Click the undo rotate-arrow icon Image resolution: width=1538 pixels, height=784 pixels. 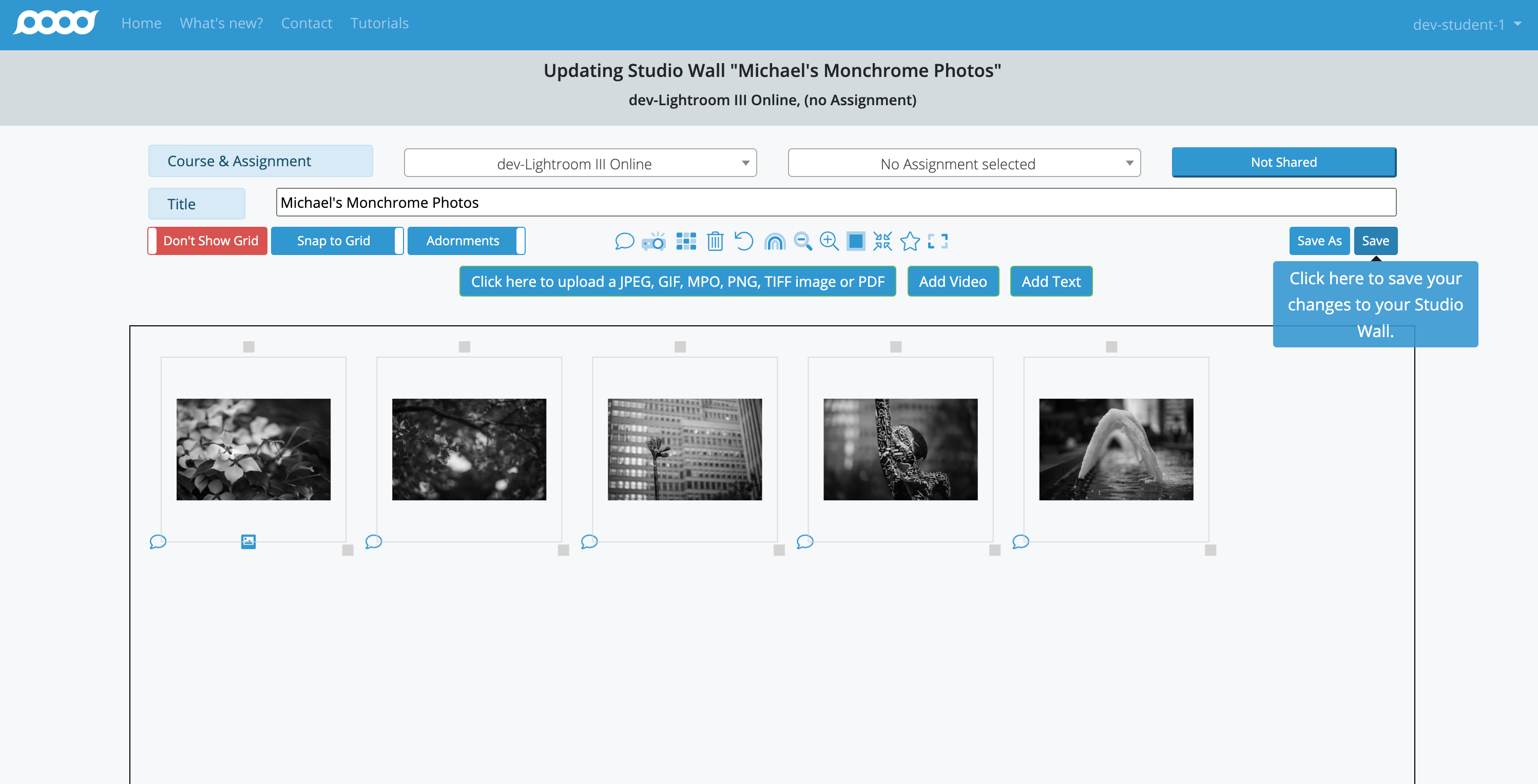pos(744,241)
